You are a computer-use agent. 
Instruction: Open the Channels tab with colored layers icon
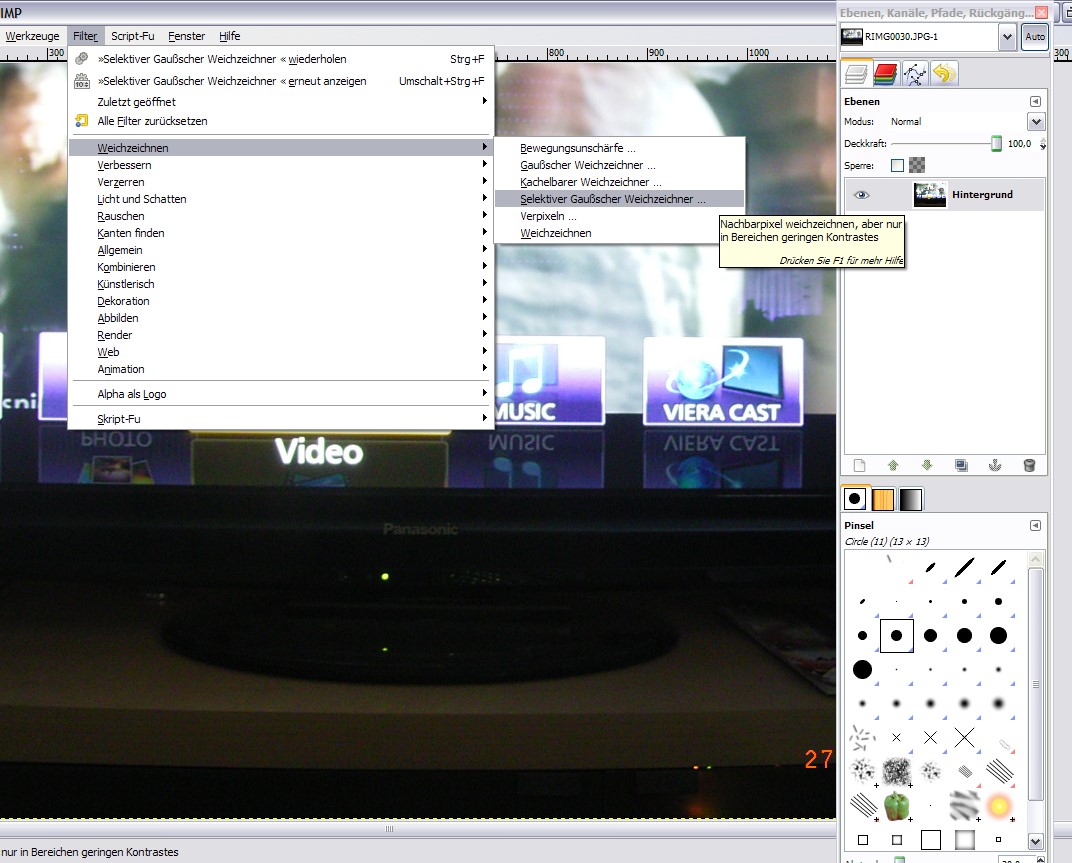click(x=885, y=73)
